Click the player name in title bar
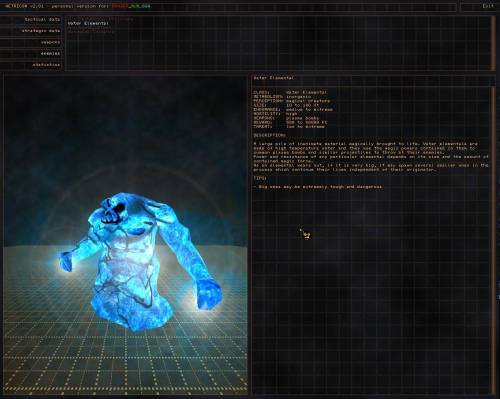The height and width of the screenshot is (399, 500). (x=131, y=6)
